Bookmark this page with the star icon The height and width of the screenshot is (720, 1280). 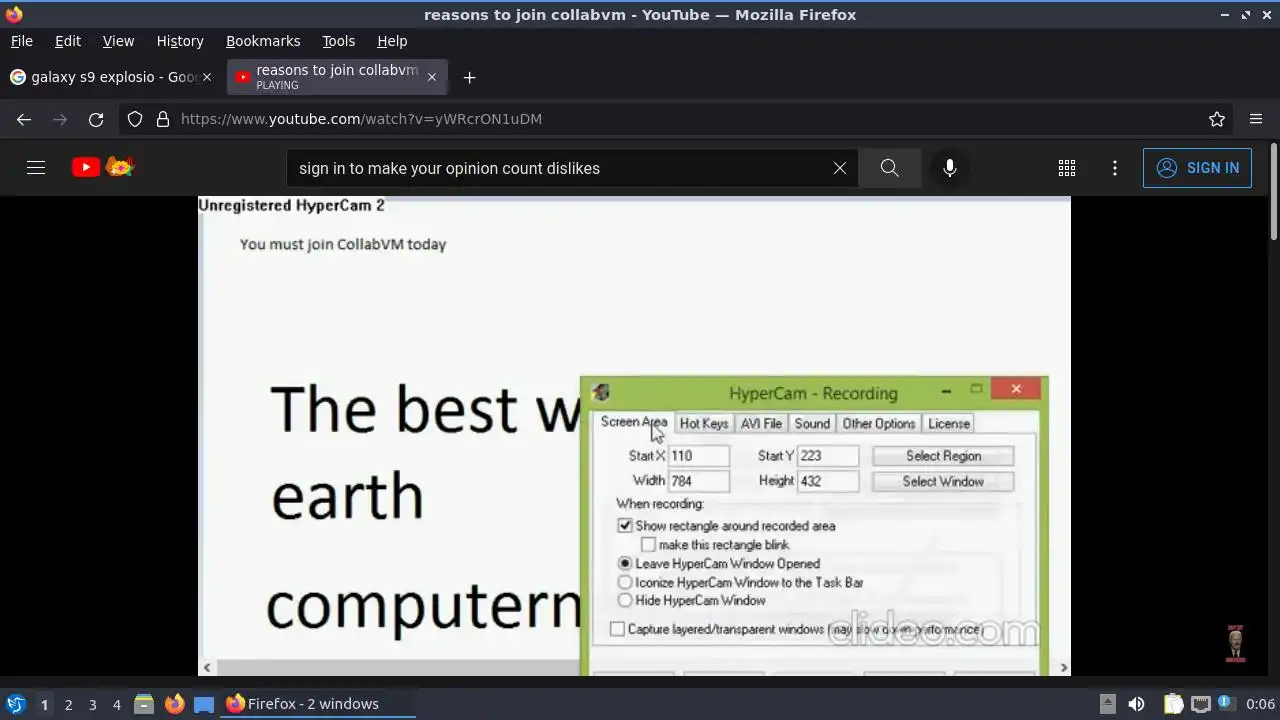click(1217, 119)
